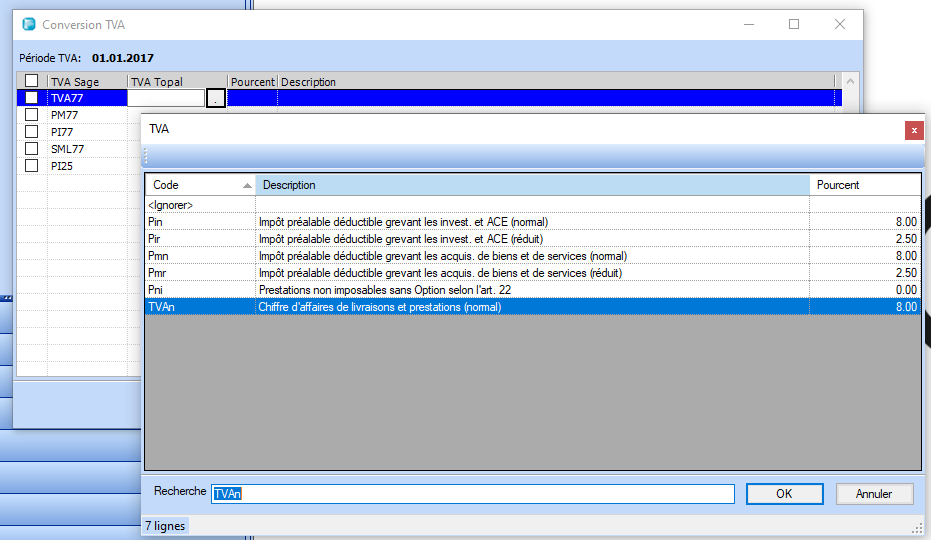Toggle the select-all header checkbox
931x540 pixels.
[x=32, y=81]
